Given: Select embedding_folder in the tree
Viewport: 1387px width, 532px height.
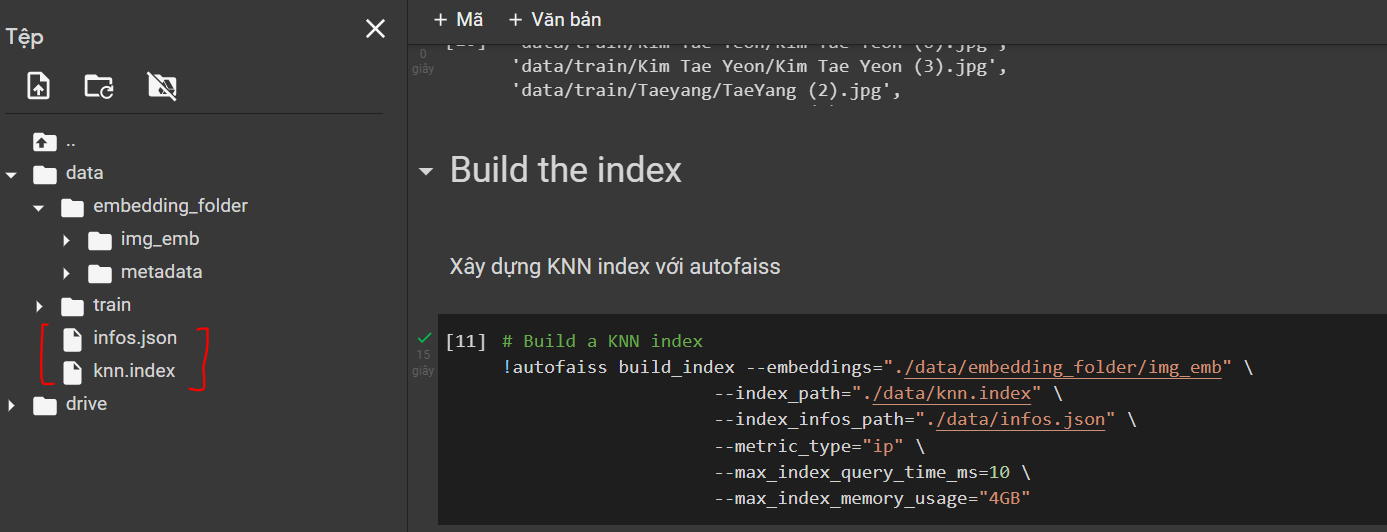Looking at the screenshot, I should 170,206.
